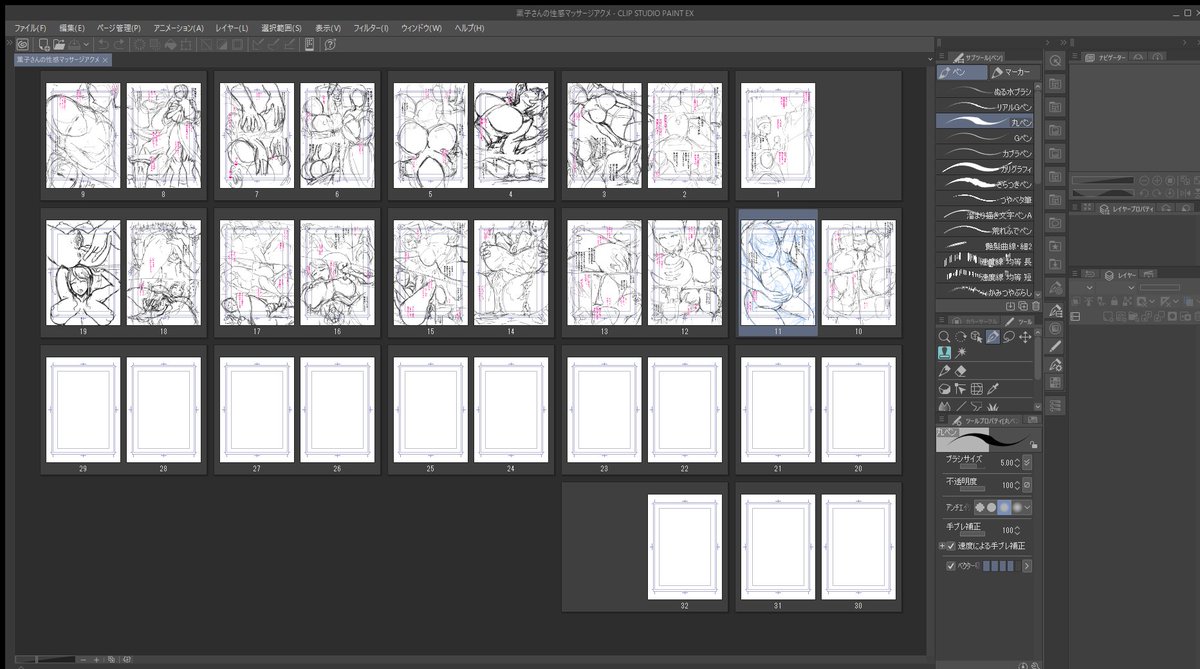Screen dimensions: 1200x669
Task: Click the New document toolbar icon
Action: tap(44, 45)
